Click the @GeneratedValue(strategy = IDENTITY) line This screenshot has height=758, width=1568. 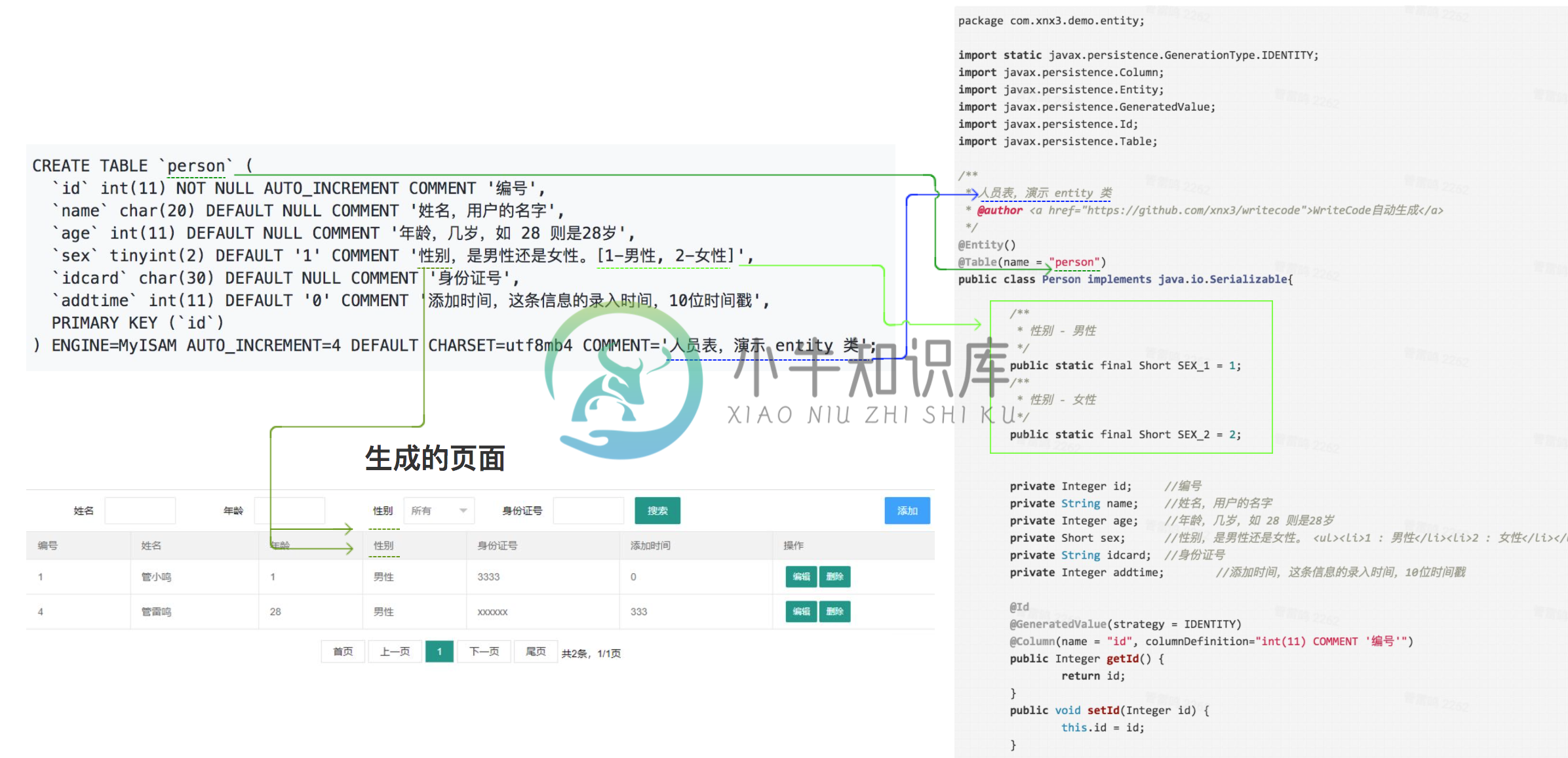[1125, 624]
